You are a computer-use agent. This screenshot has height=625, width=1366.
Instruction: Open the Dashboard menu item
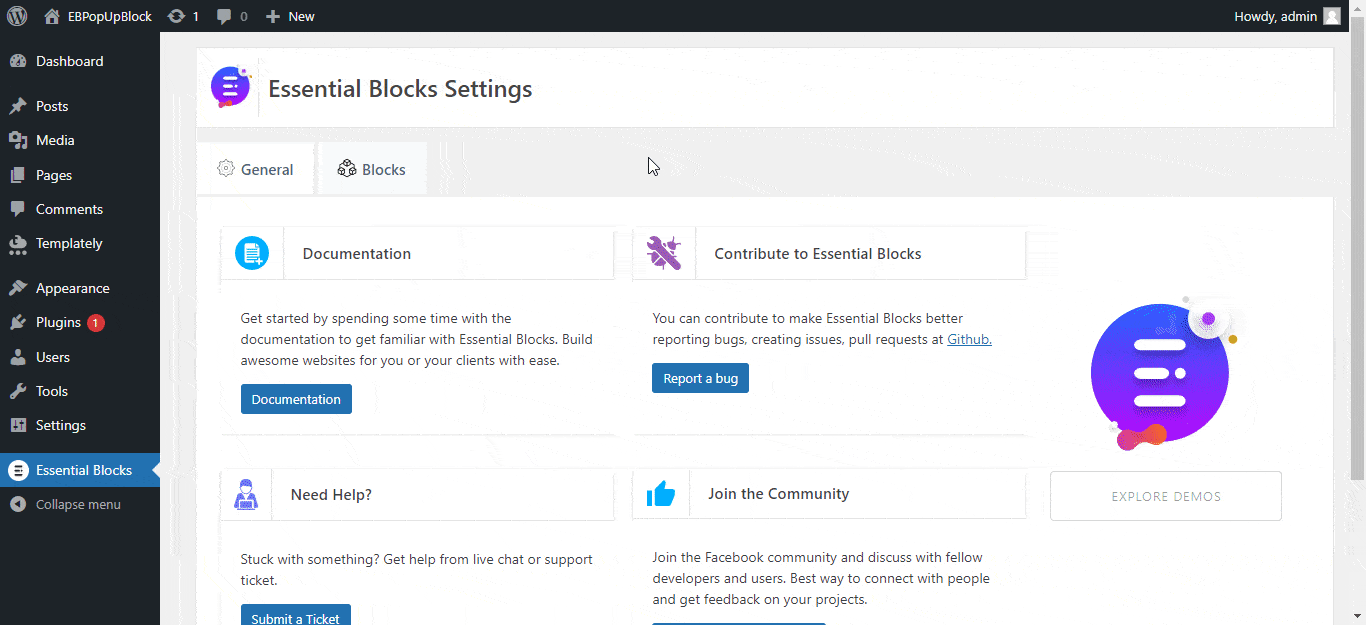coord(80,61)
